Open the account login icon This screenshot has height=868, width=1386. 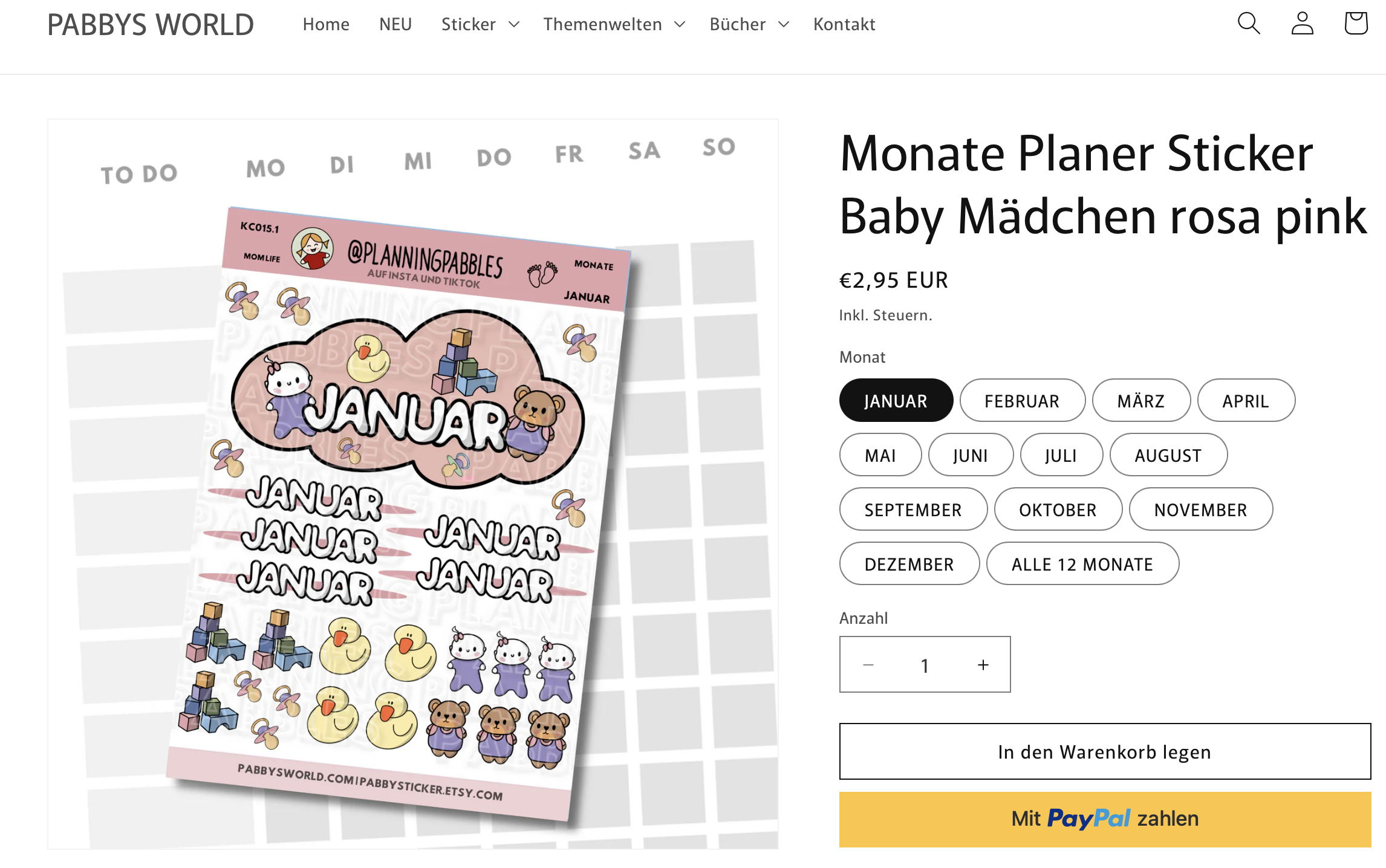click(x=1302, y=24)
